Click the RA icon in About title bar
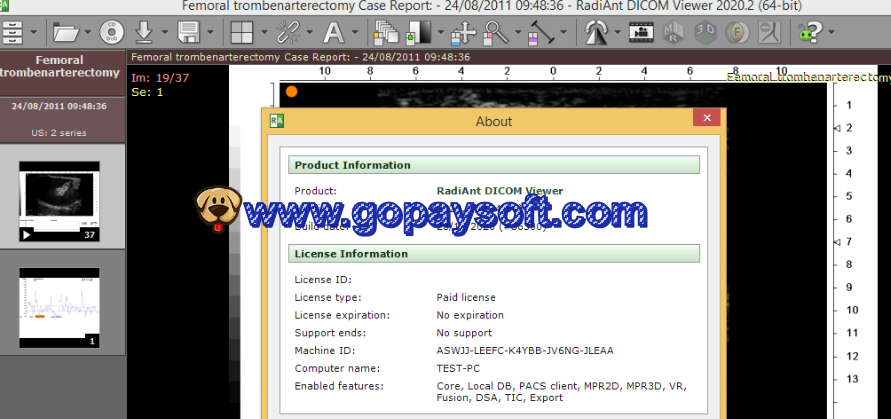The height and width of the screenshot is (419, 891). 277,121
